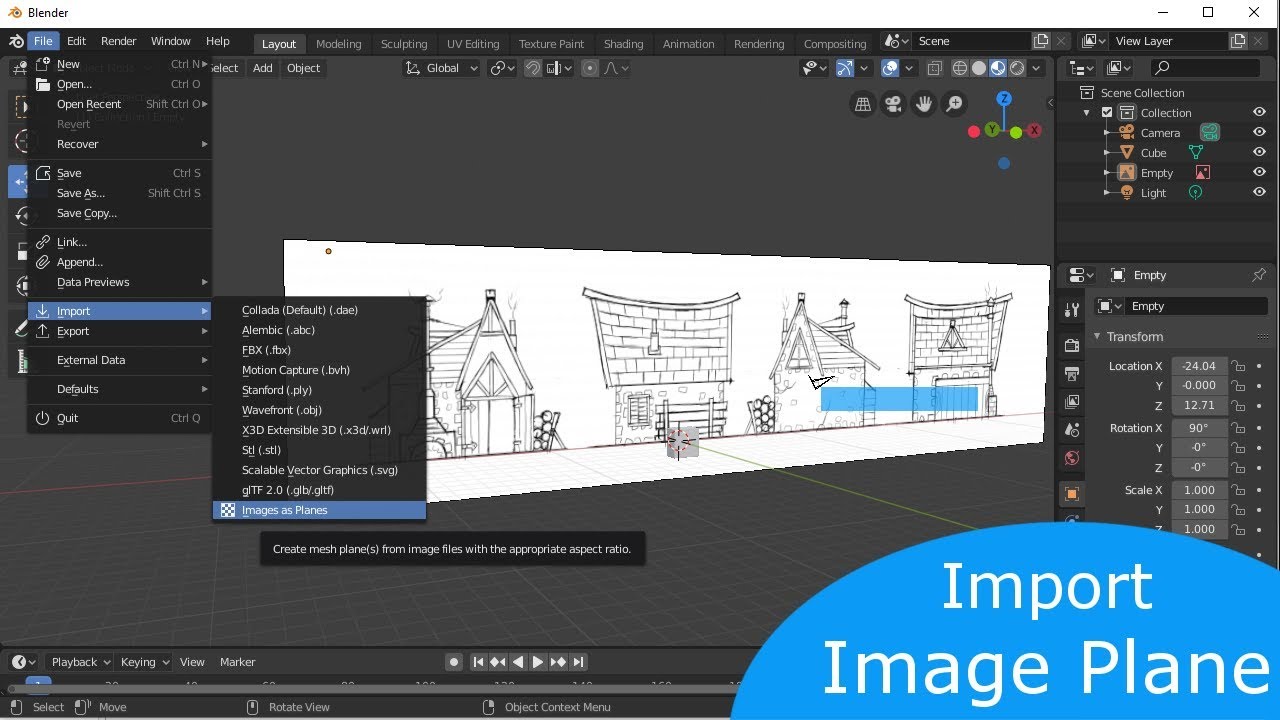The height and width of the screenshot is (720, 1280).
Task: Open the Object properties tab
Action: (x=1072, y=494)
